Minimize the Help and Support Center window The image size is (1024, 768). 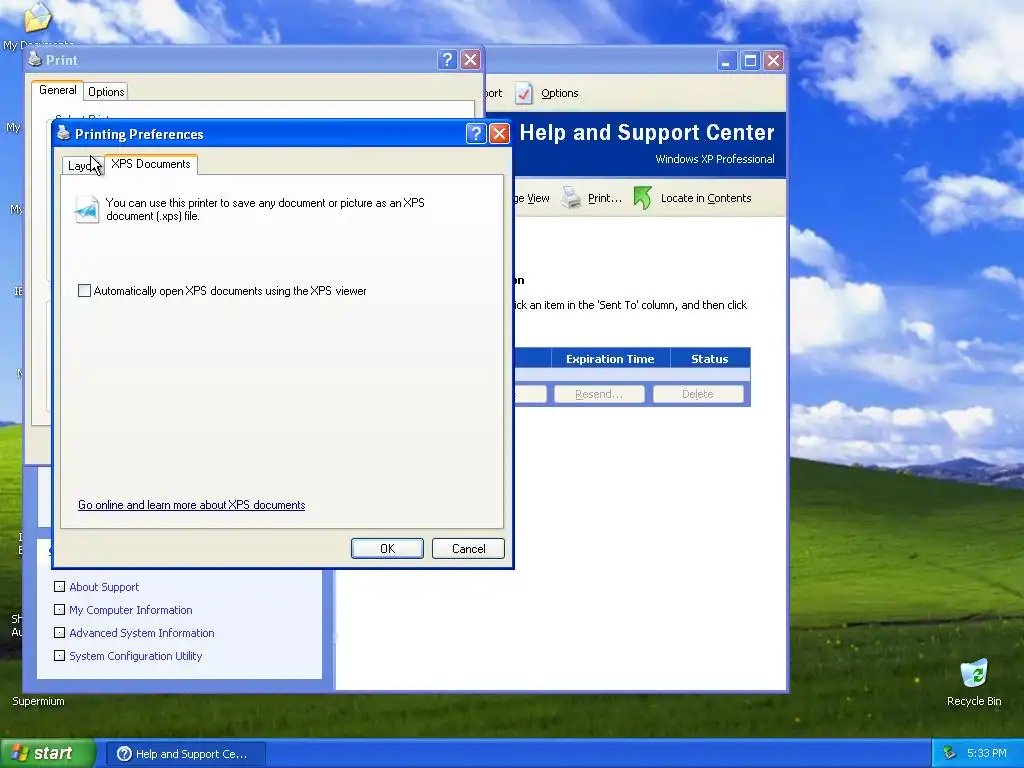[727, 61]
